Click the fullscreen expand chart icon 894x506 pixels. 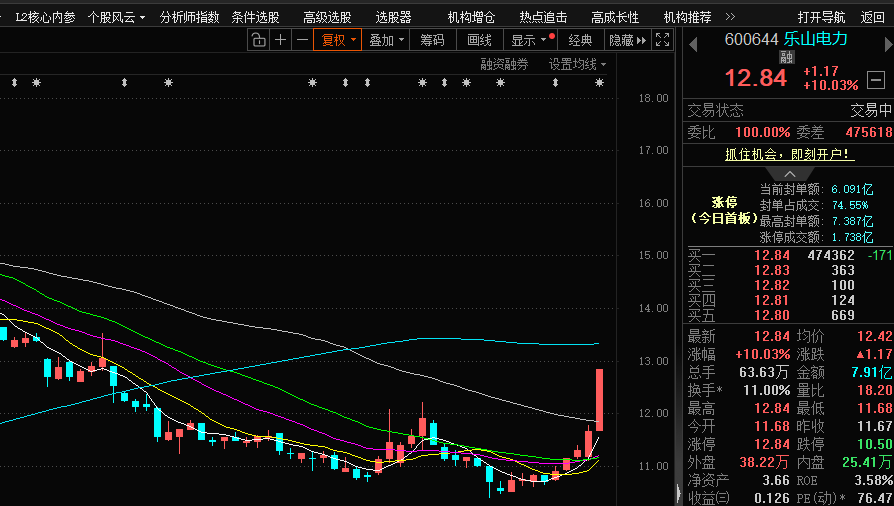click(662, 40)
